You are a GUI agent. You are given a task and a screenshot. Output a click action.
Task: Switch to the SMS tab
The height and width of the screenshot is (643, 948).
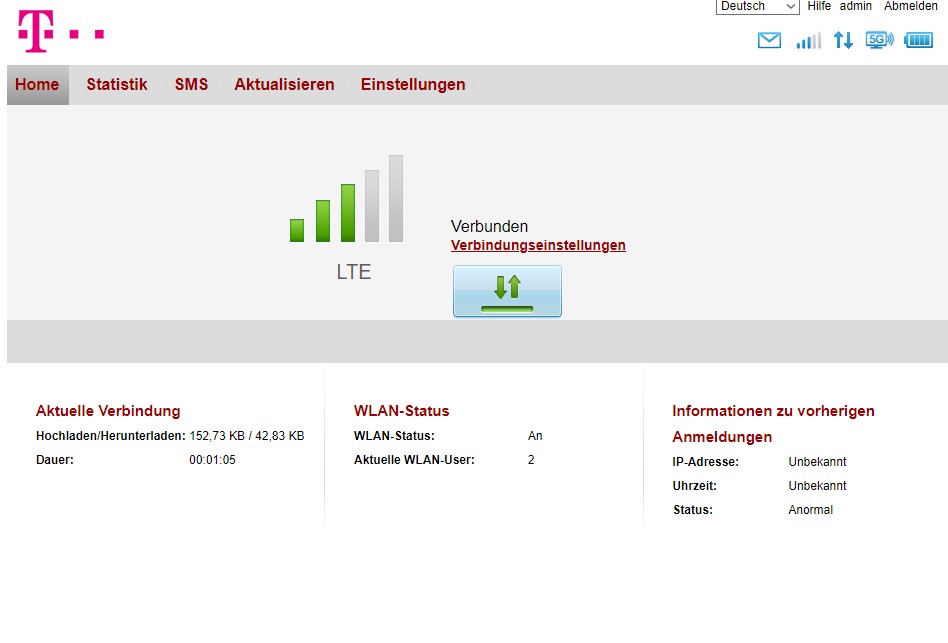[x=191, y=85]
